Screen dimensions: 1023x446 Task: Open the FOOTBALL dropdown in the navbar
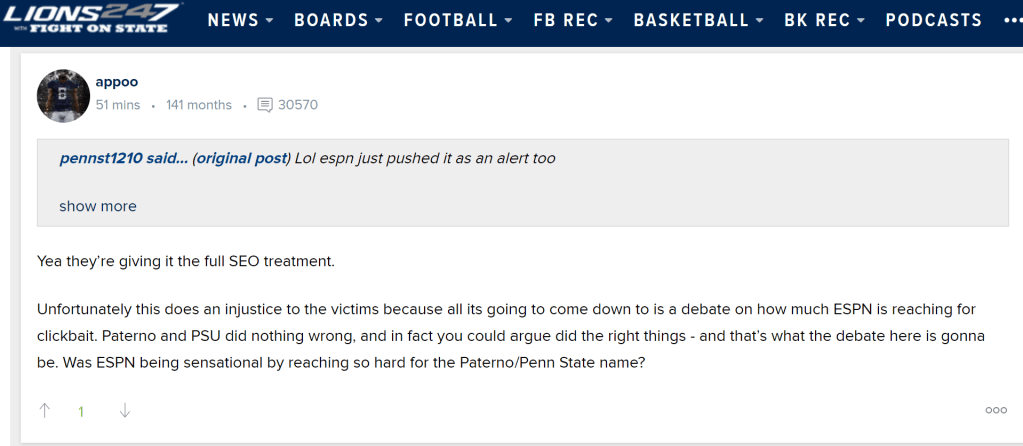pyautogui.click(x=458, y=20)
